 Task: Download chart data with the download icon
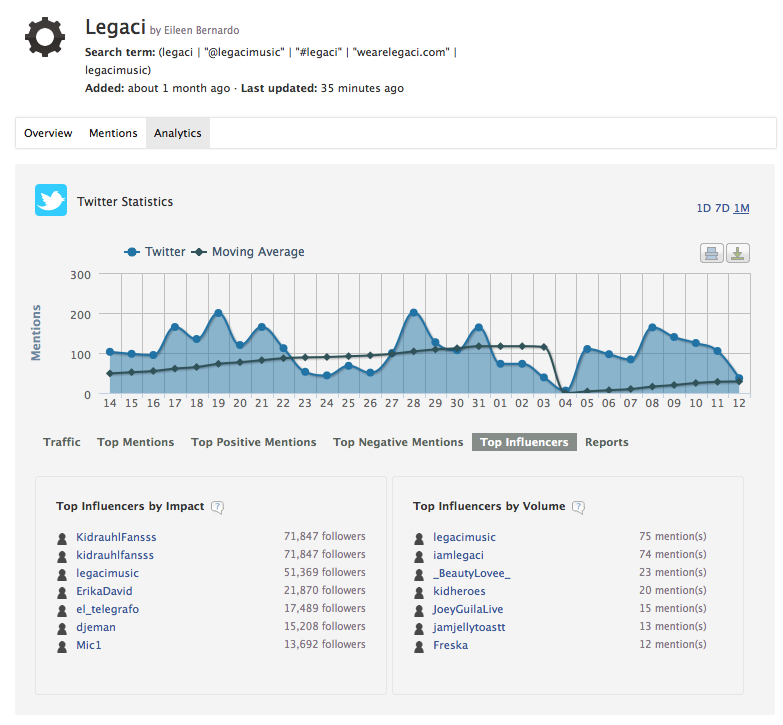pos(738,253)
